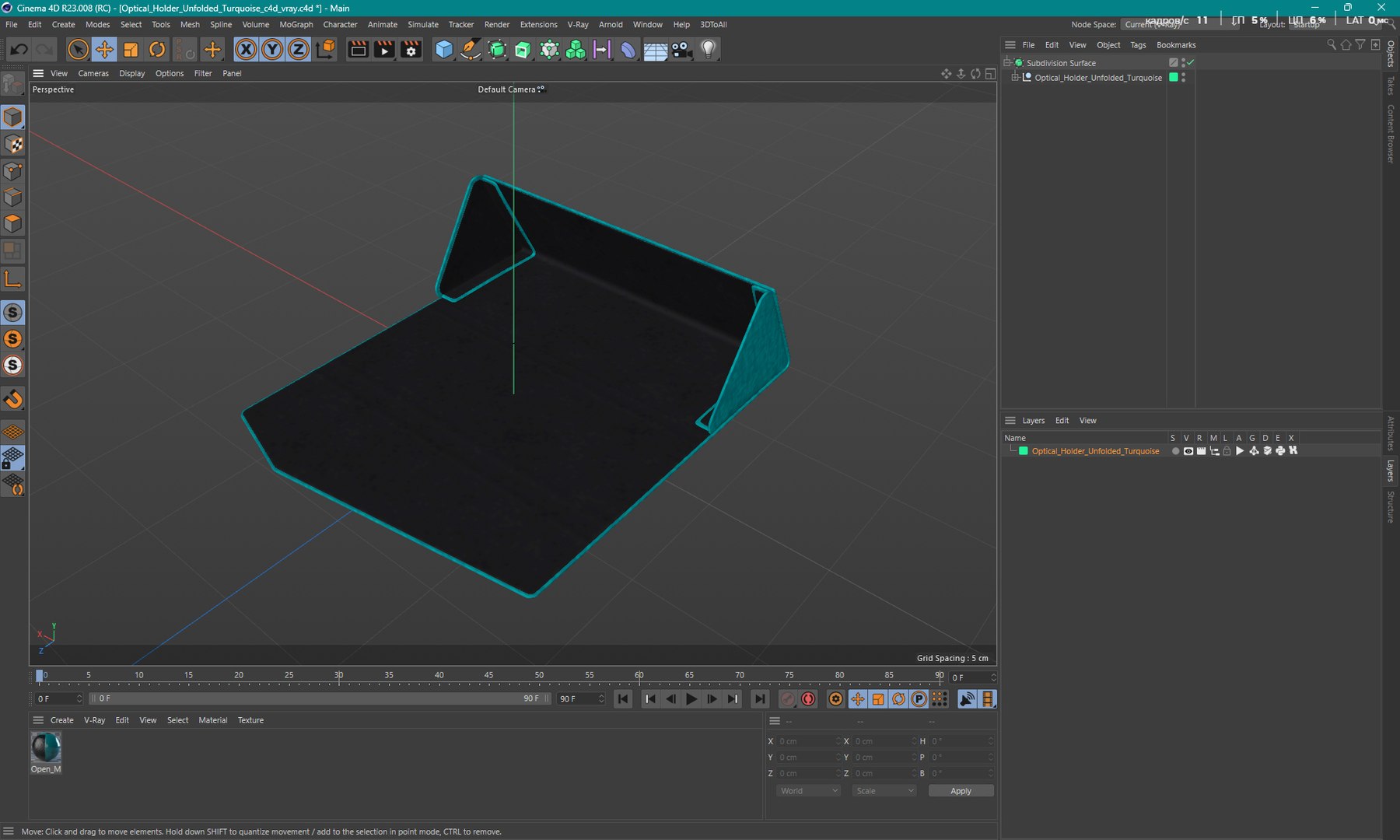Switch to Edges mode
Viewport: 1400px width, 840px height.
[x=13, y=198]
